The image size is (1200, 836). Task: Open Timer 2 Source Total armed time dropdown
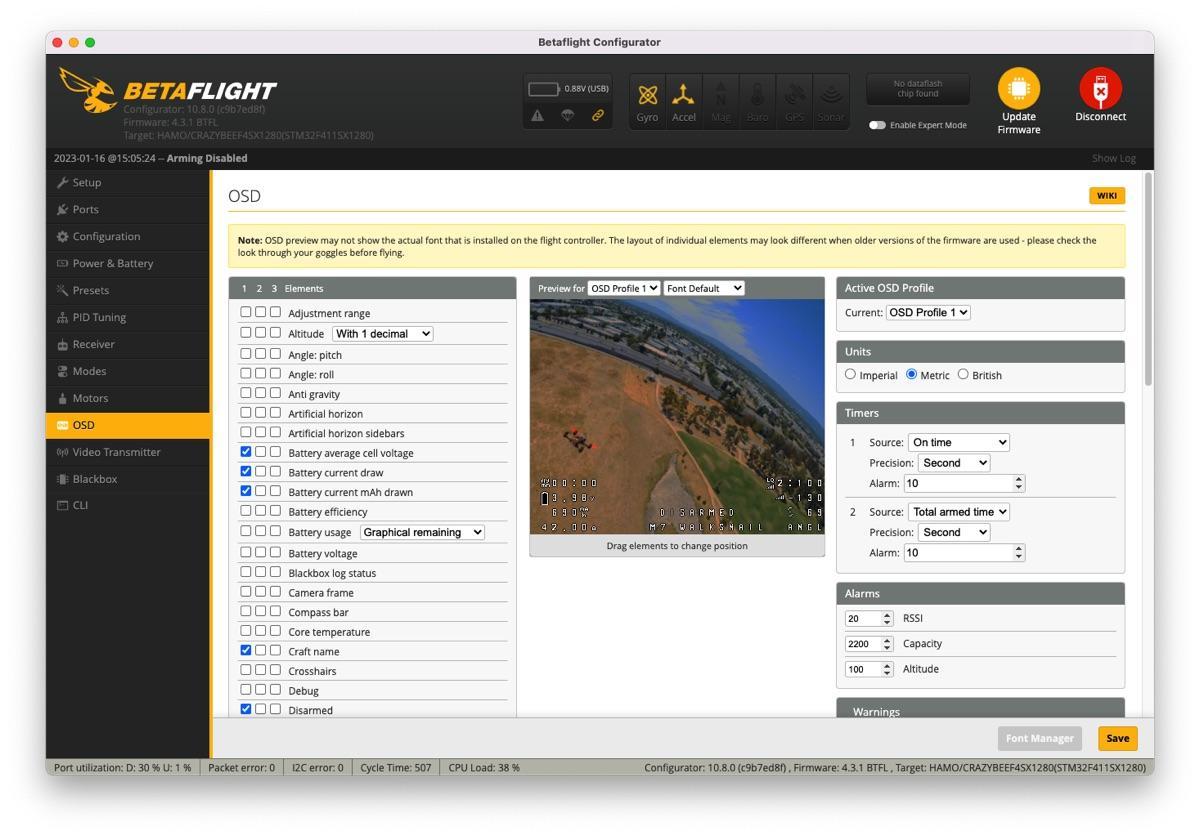pos(959,512)
